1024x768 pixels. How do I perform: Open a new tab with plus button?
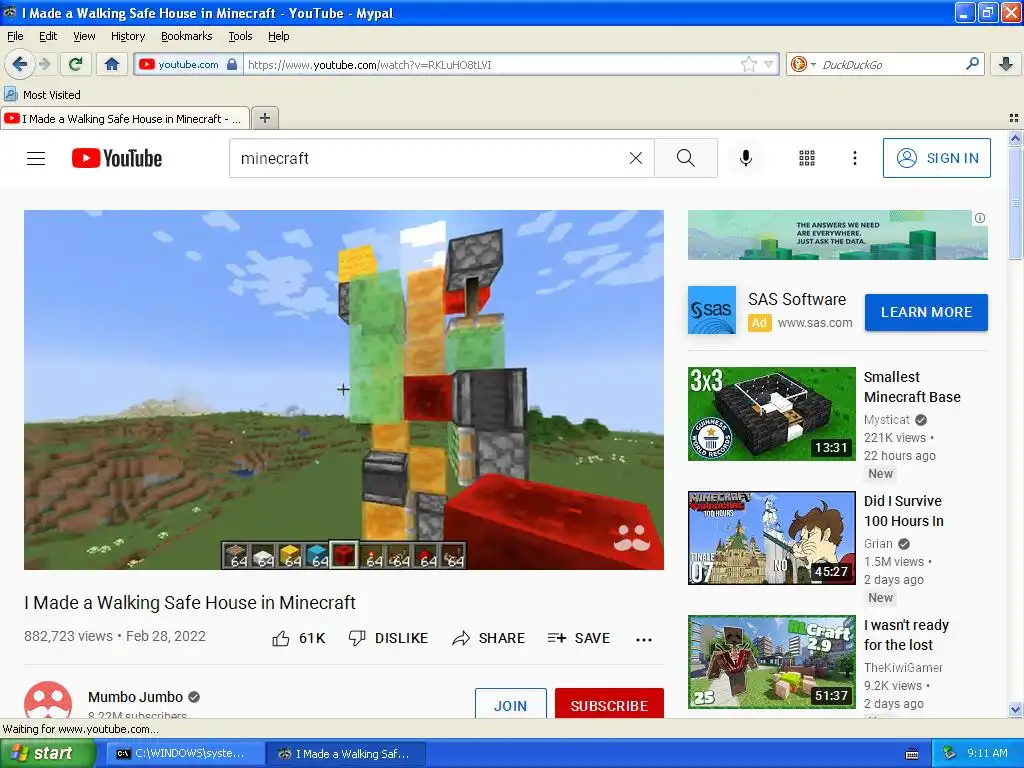coord(264,118)
